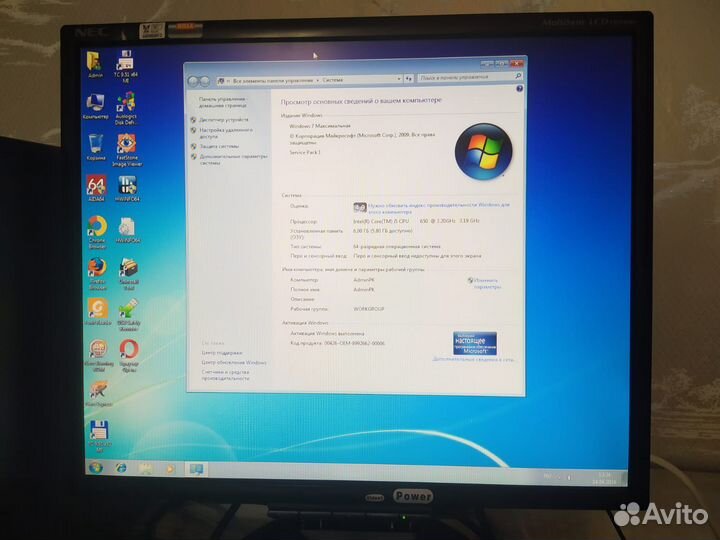Open the Windows Start menu orb
The image size is (720, 540).
tap(96, 468)
